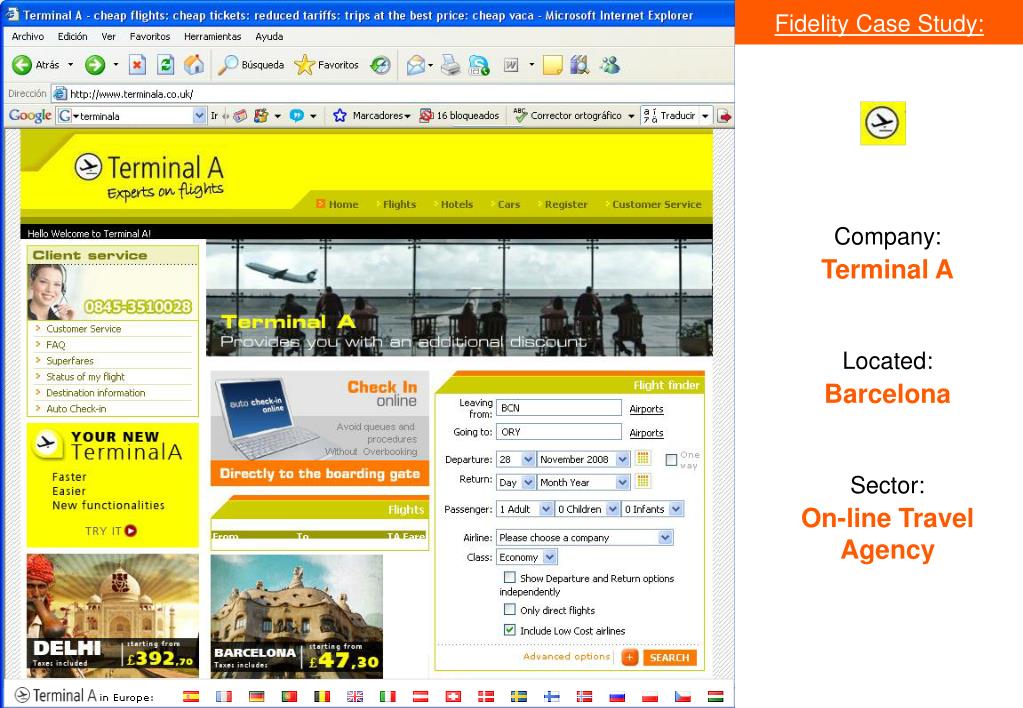
Task: Click the address bar URL field
Action: [x=391, y=94]
